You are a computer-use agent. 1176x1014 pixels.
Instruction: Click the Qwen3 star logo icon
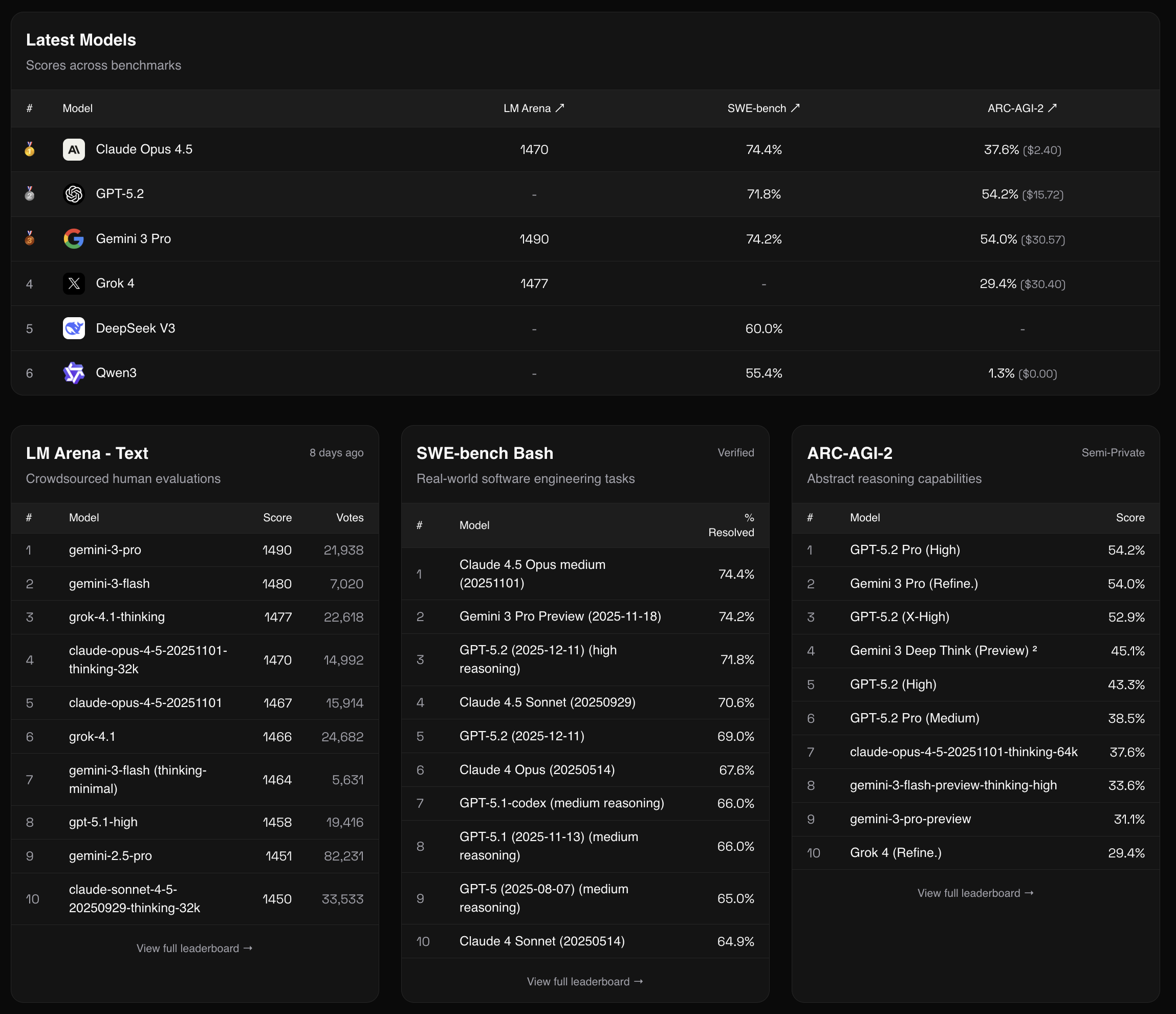pos(74,373)
